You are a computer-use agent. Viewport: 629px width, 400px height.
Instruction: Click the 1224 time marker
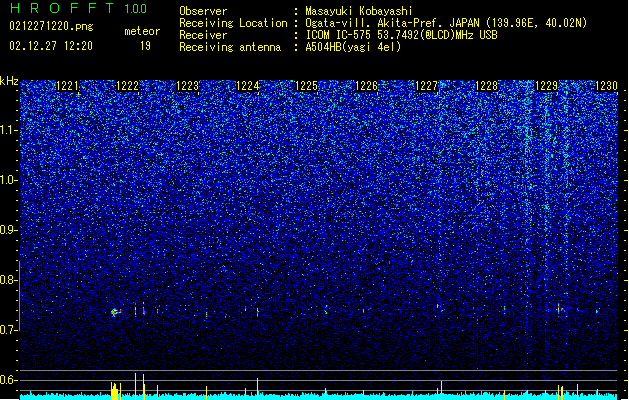(248, 86)
